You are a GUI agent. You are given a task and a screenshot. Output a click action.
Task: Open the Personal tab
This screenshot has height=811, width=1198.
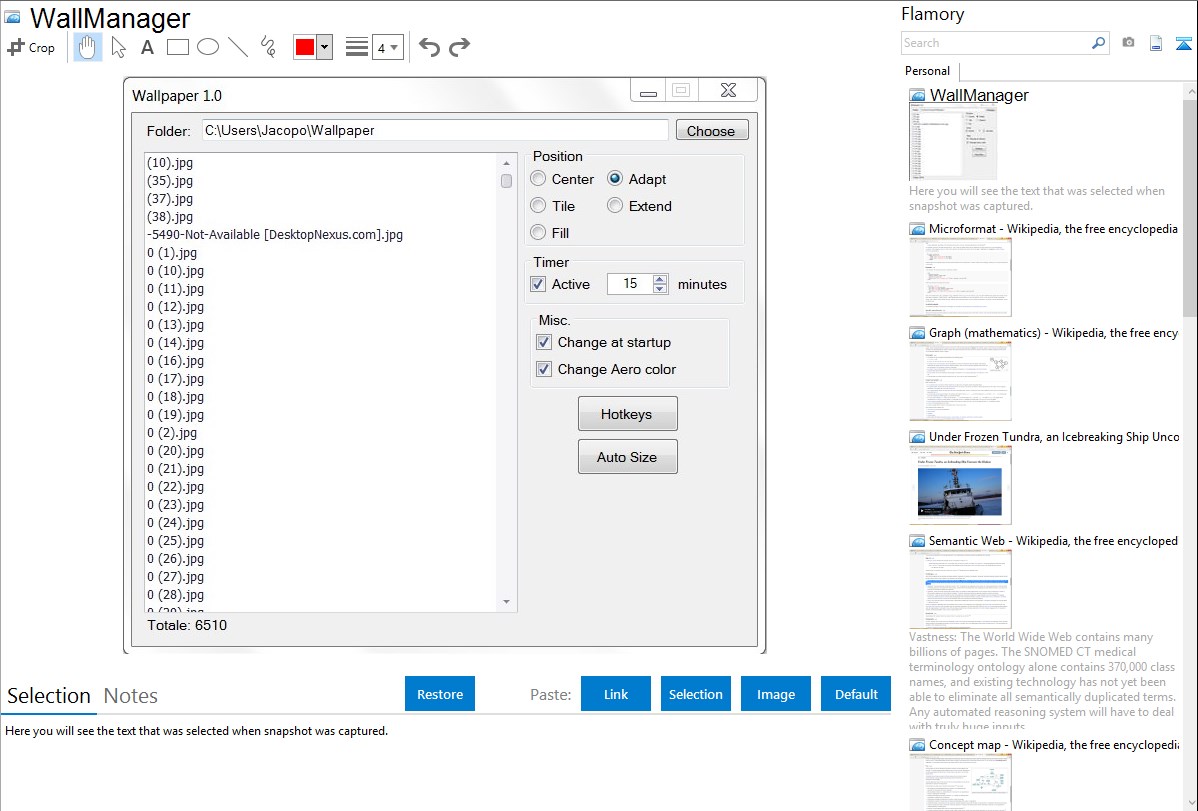click(927, 71)
